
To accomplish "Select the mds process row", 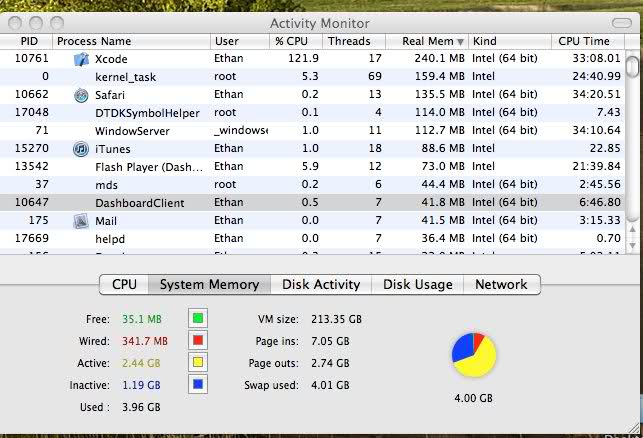I will click(x=312, y=185).
